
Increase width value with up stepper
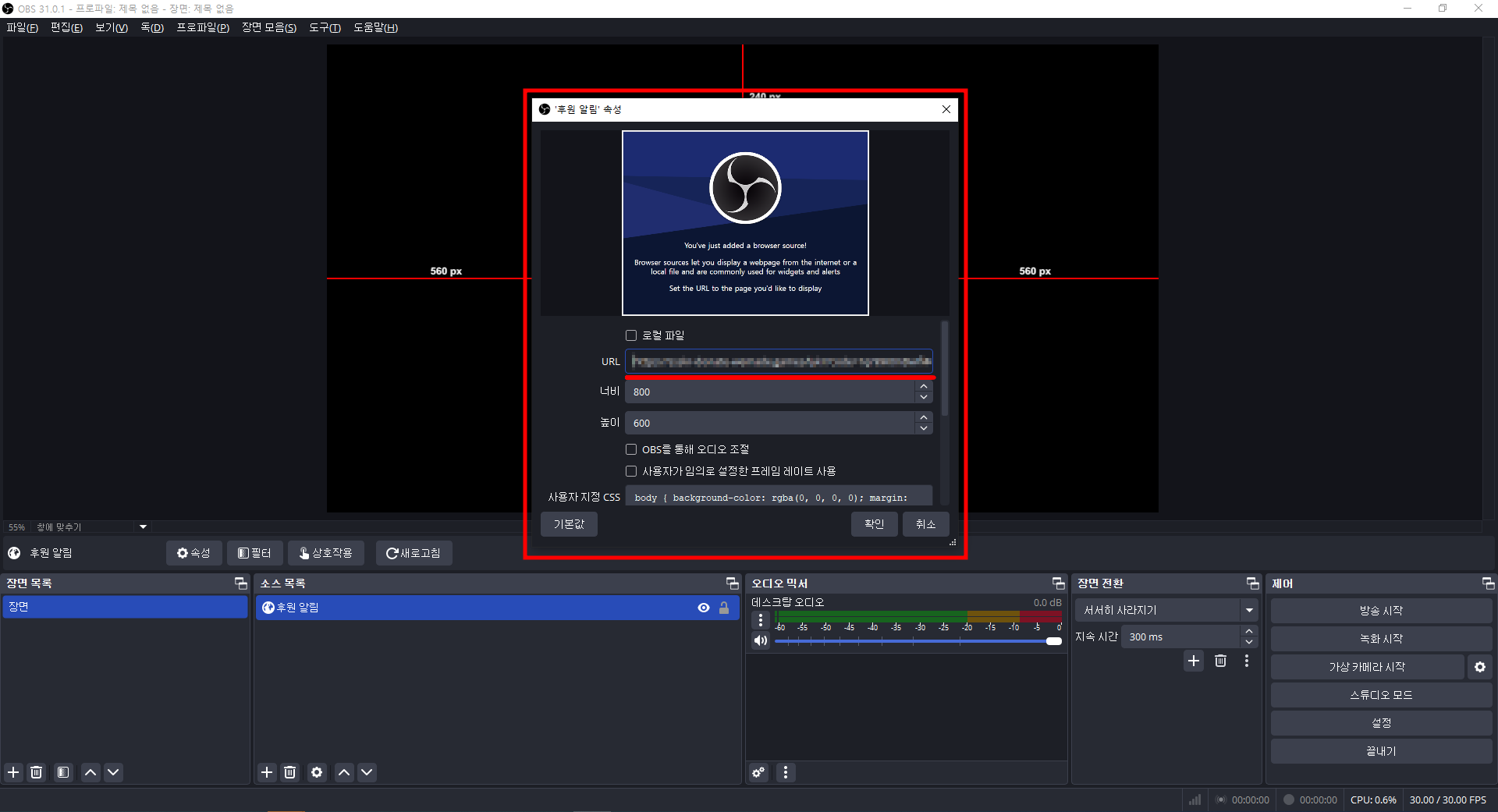click(x=924, y=387)
